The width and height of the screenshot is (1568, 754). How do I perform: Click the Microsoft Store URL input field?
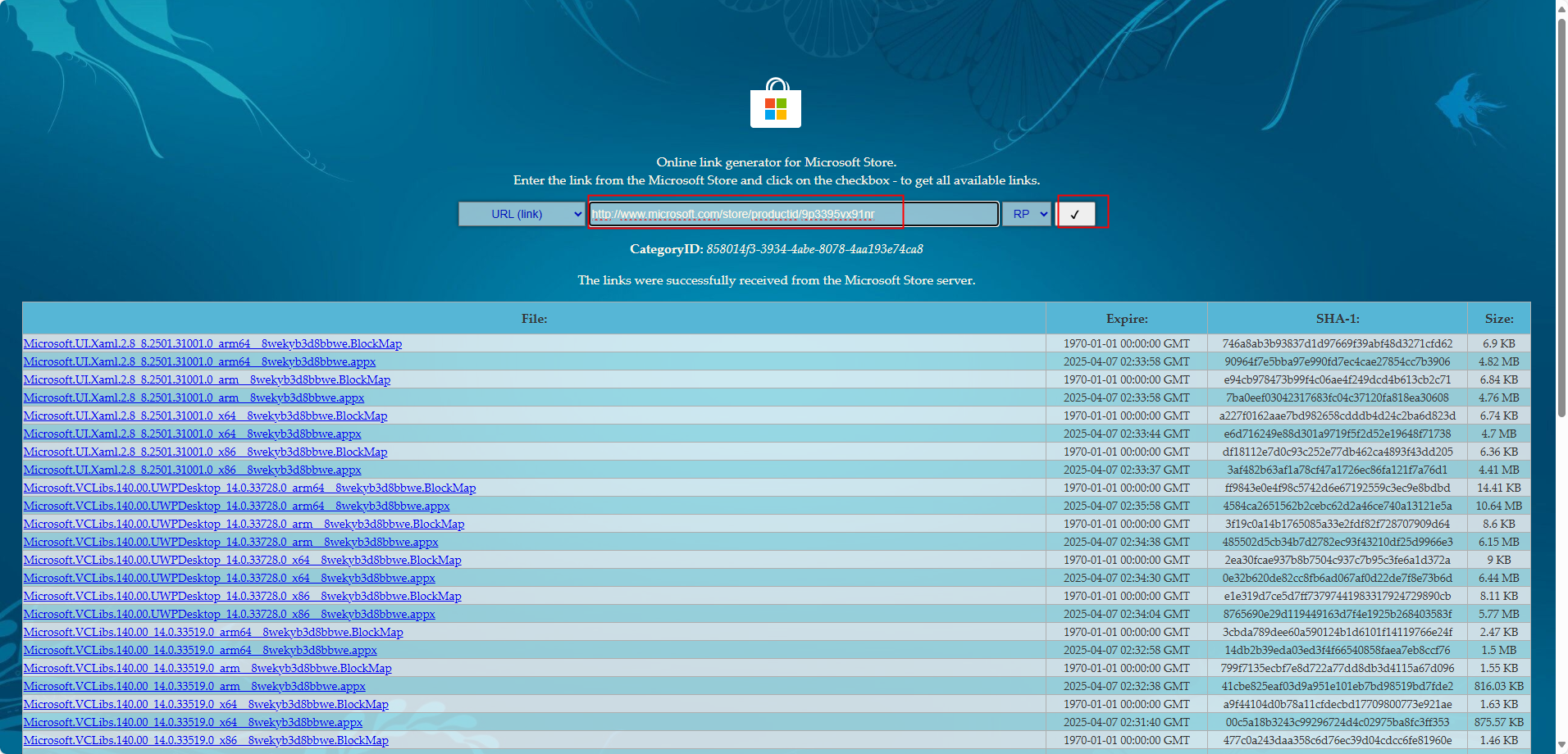[x=794, y=214]
